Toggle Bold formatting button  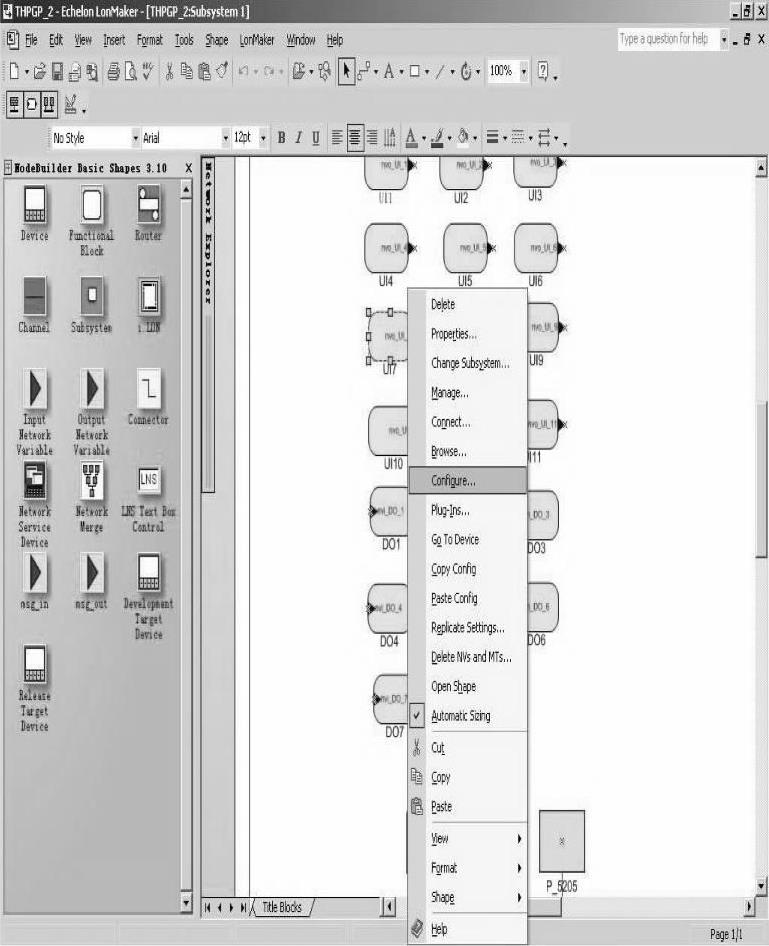click(x=281, y=138)
